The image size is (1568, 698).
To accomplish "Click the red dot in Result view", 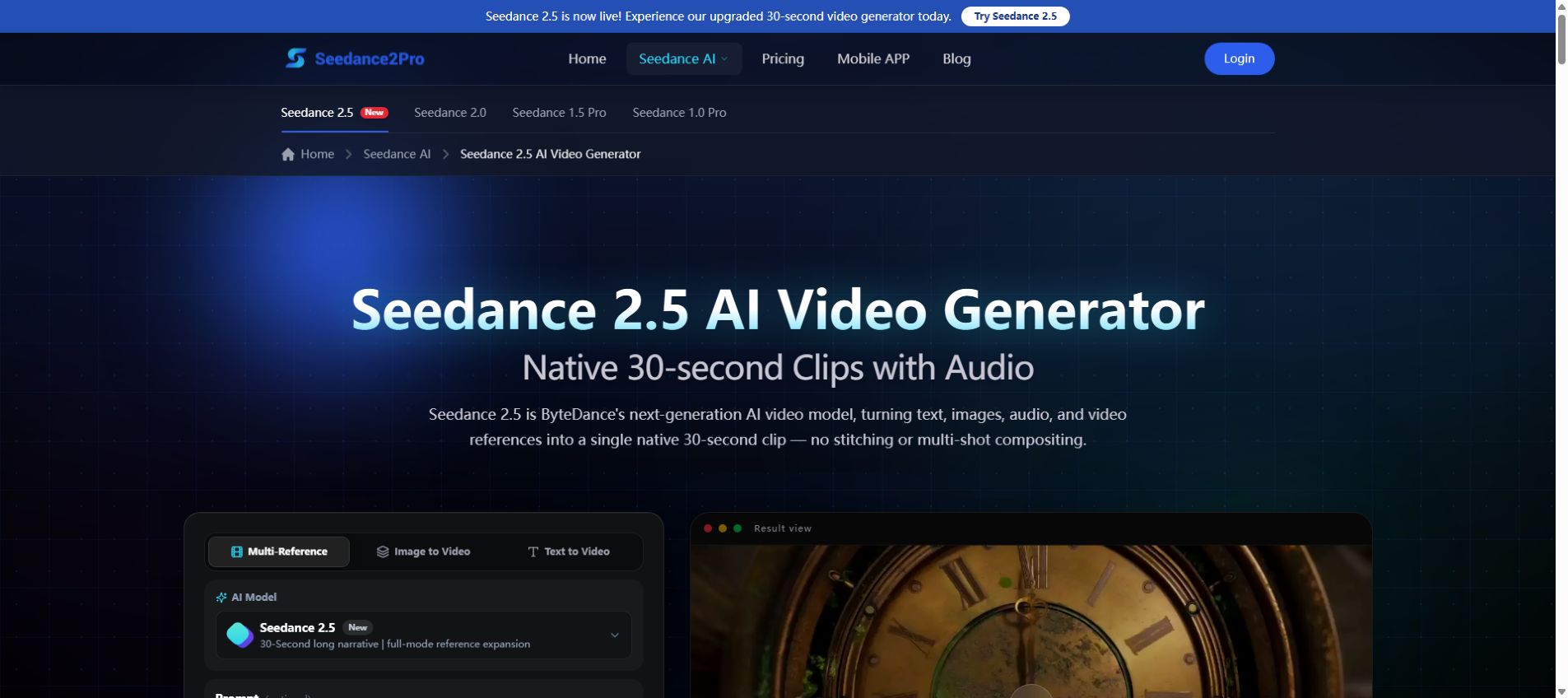I will 708,528.
